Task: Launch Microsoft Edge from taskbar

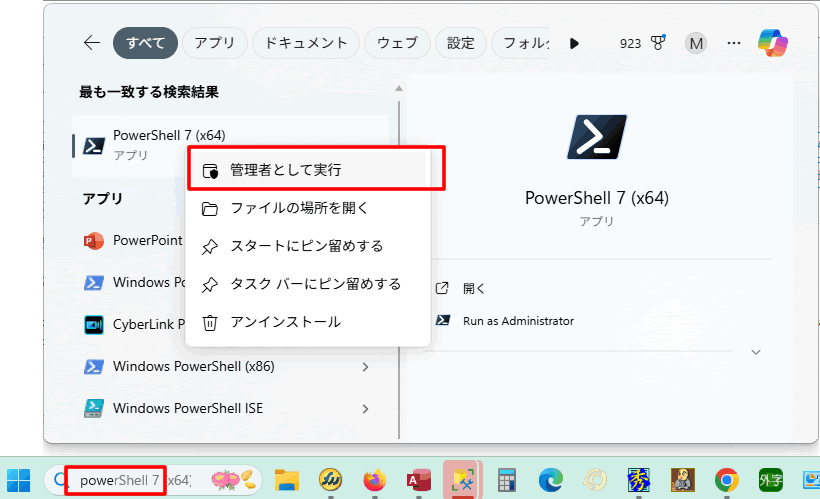Action: pyautogui.click(x=551, y=480)
